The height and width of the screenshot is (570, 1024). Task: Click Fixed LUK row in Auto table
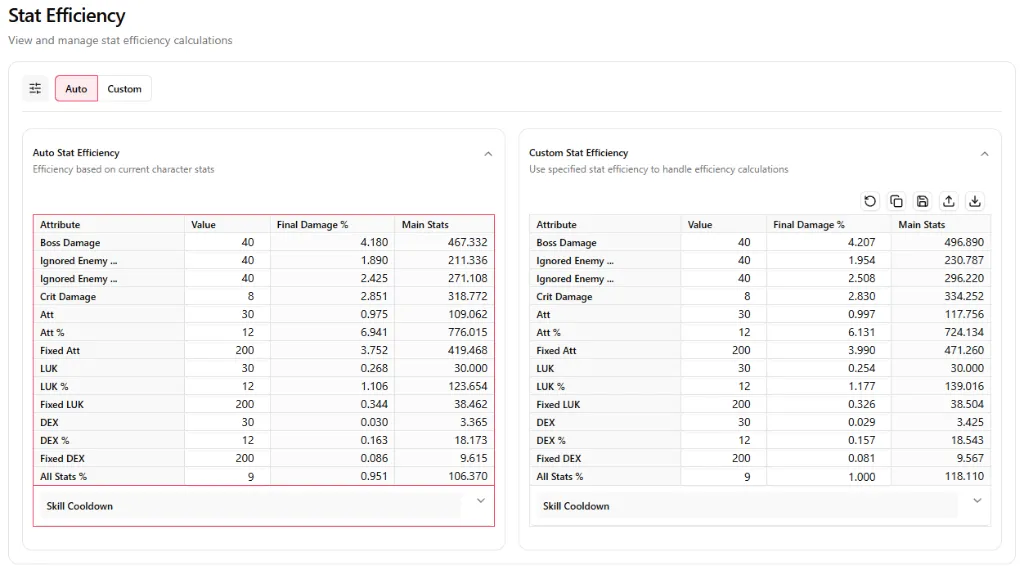[x=264, y=405]
